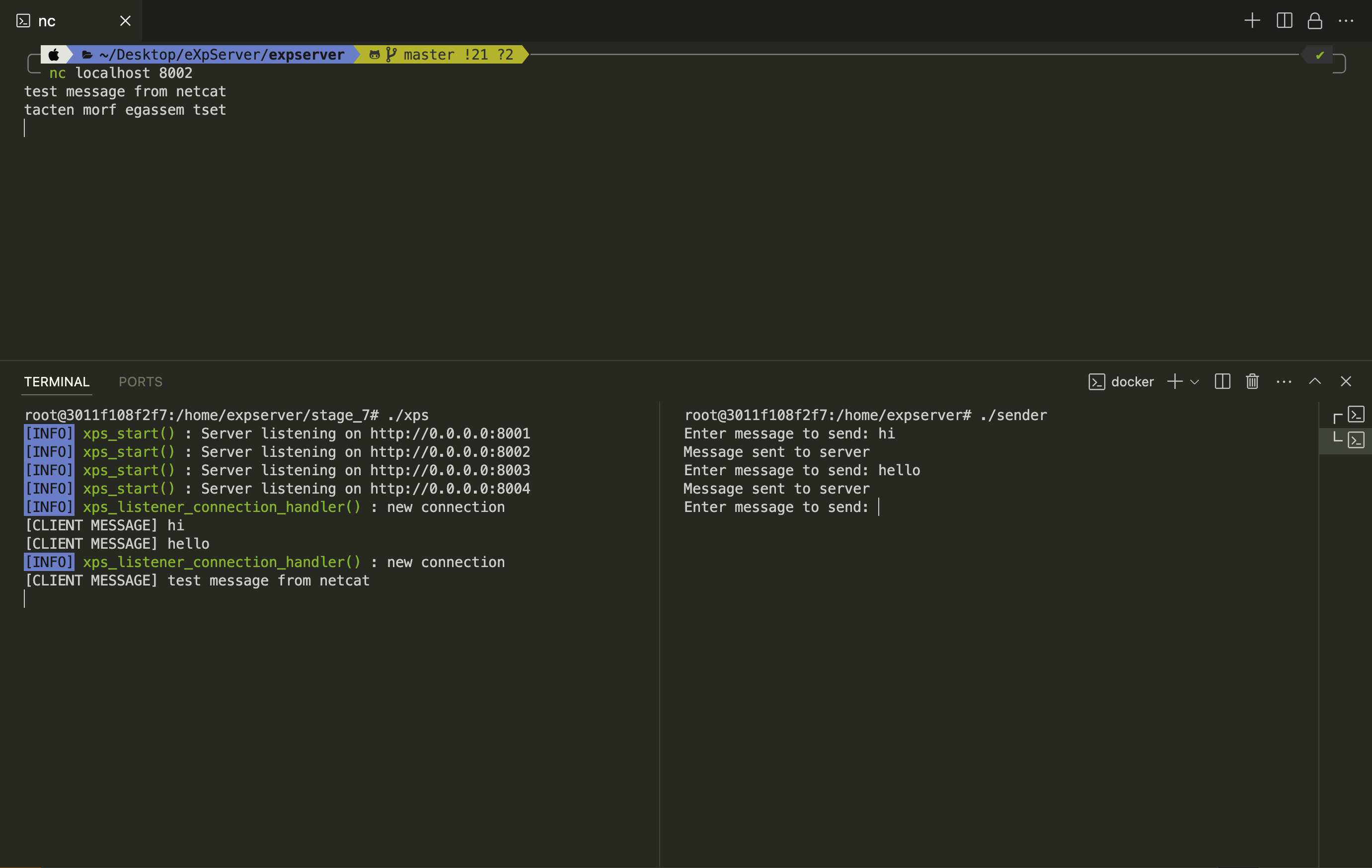Open the launch profile dropdown chevron
Viewport: 1372px width, 868px height.
pos(1195,381)
